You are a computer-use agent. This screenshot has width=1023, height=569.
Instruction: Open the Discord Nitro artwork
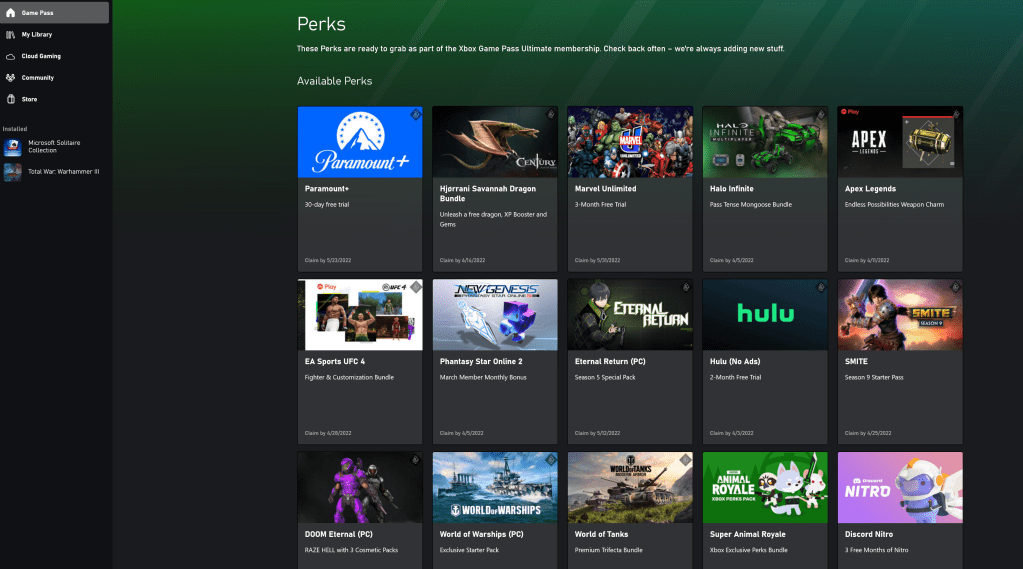(x=900, y=487)
